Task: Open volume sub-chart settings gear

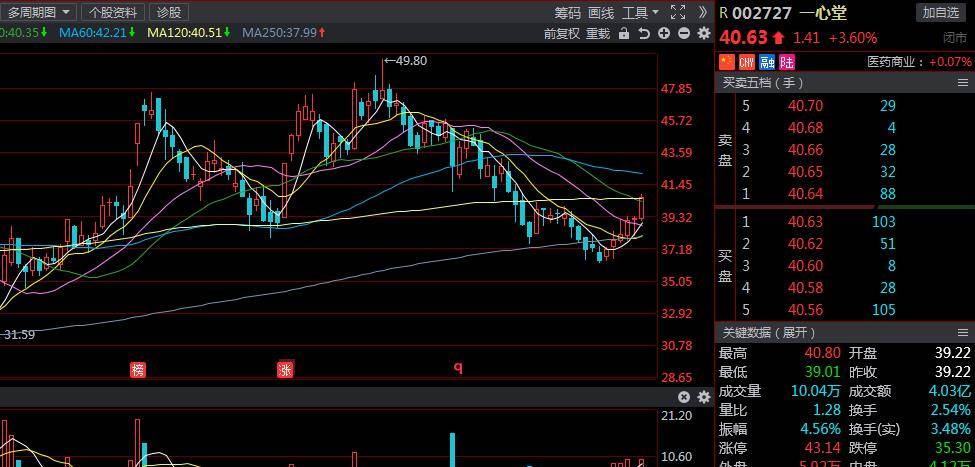Action: tap(703, 397)
